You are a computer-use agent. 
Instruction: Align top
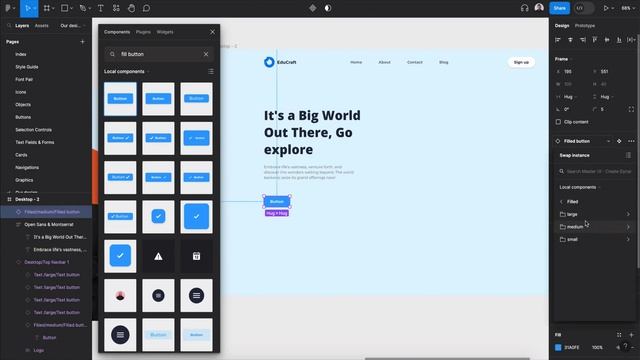point(595,40)
